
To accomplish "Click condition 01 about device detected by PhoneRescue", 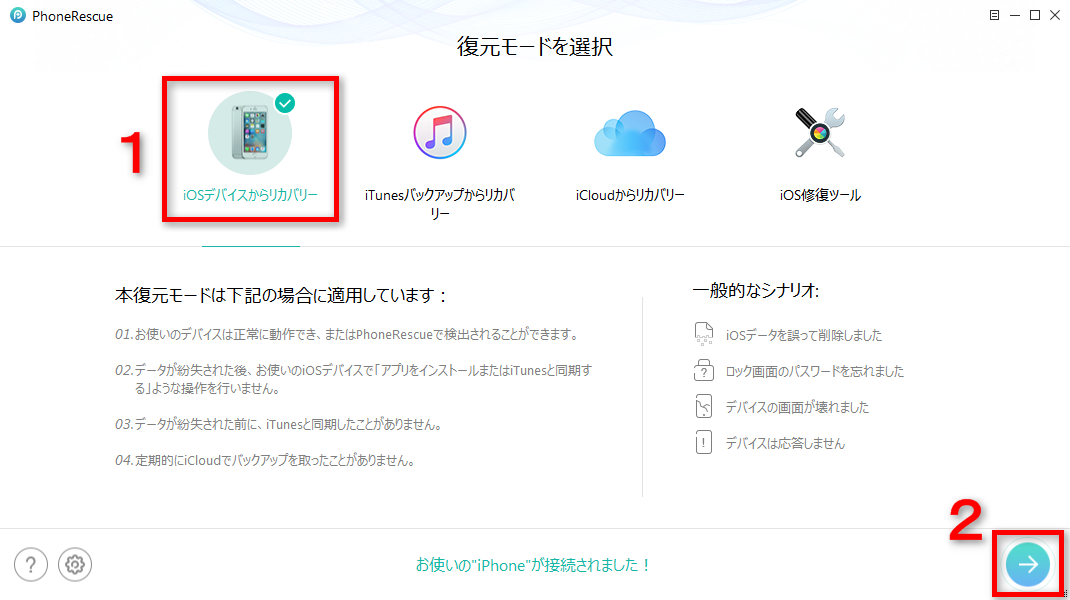I will click(x=348, y=334).
